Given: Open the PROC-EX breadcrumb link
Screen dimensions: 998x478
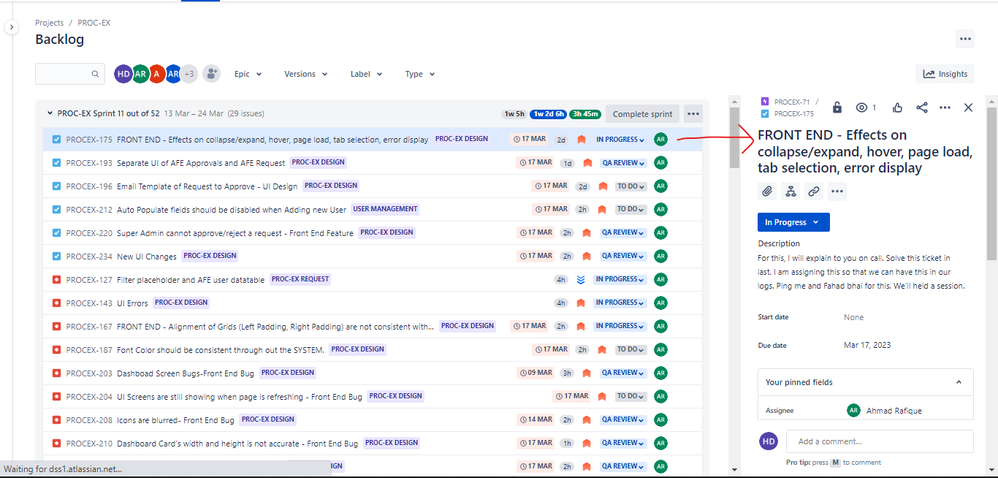Looking at the screenshot, I should 94,23.
